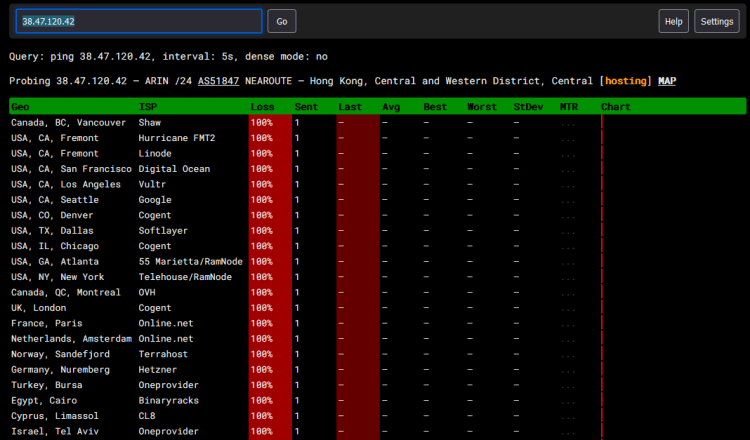This screenshot has height=440, width=750.
Task: Click the Last column header
Action: point(350,107)
